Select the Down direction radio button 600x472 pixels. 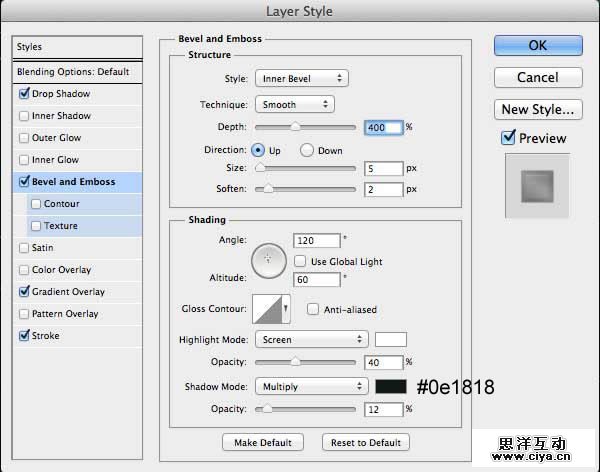tap(308, 150)
